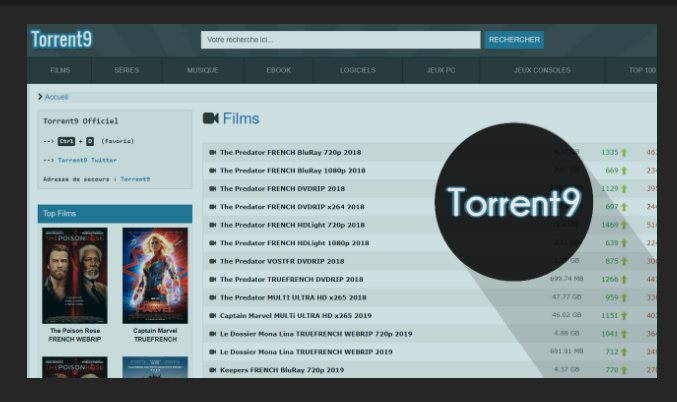Click the Top Films panel header
The width and height of the screenshot is (677, 402).
[115, 214]
